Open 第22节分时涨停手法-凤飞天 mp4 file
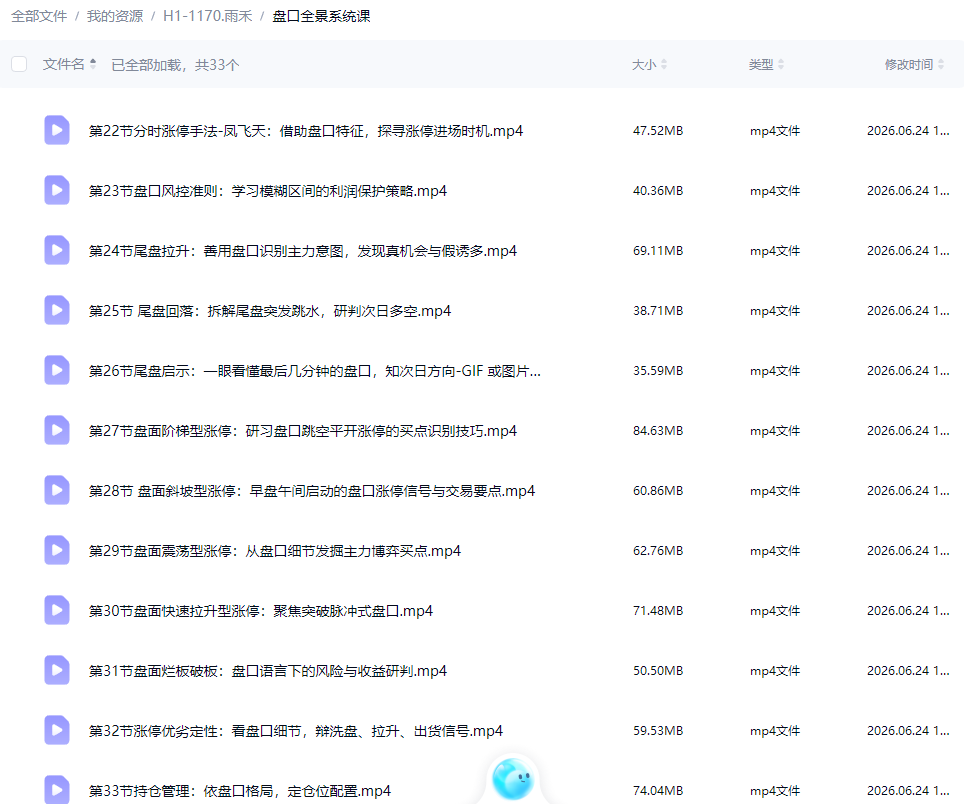The height and width of the screenshot is (804, 964). click(x=306, y=131)
